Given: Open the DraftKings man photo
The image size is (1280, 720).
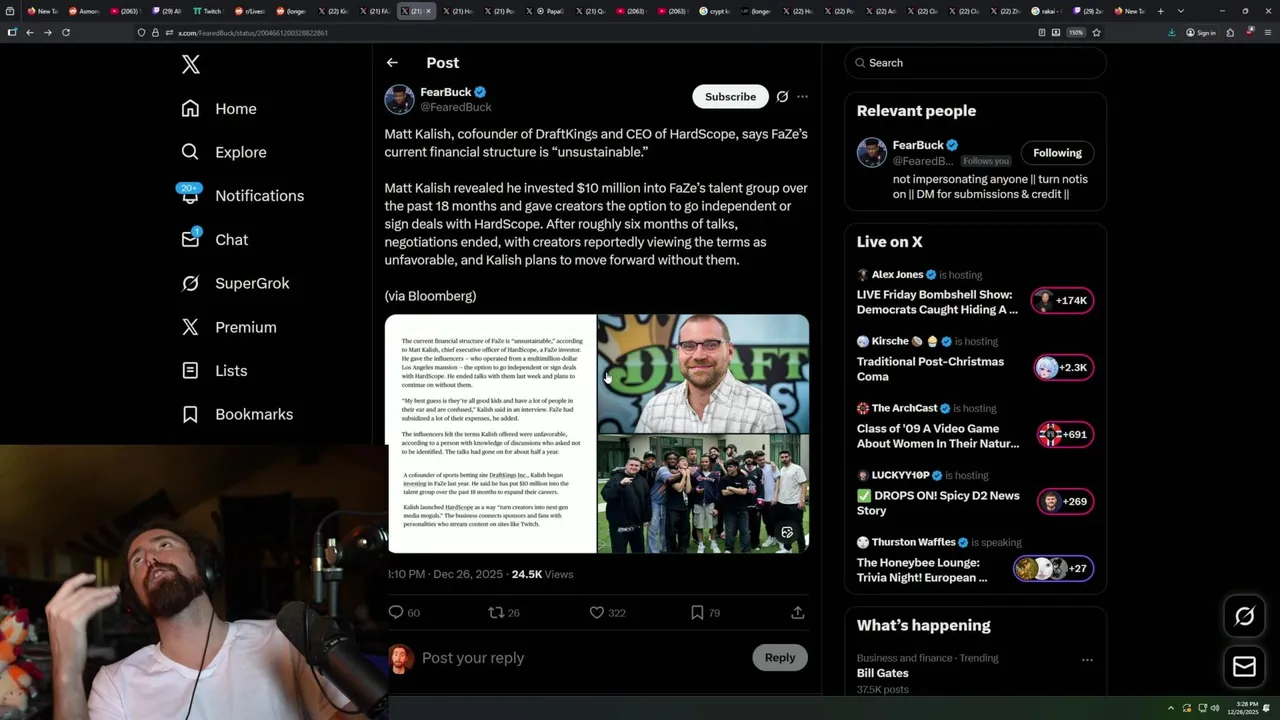Looking at the screenshot, I should point(703,373).
